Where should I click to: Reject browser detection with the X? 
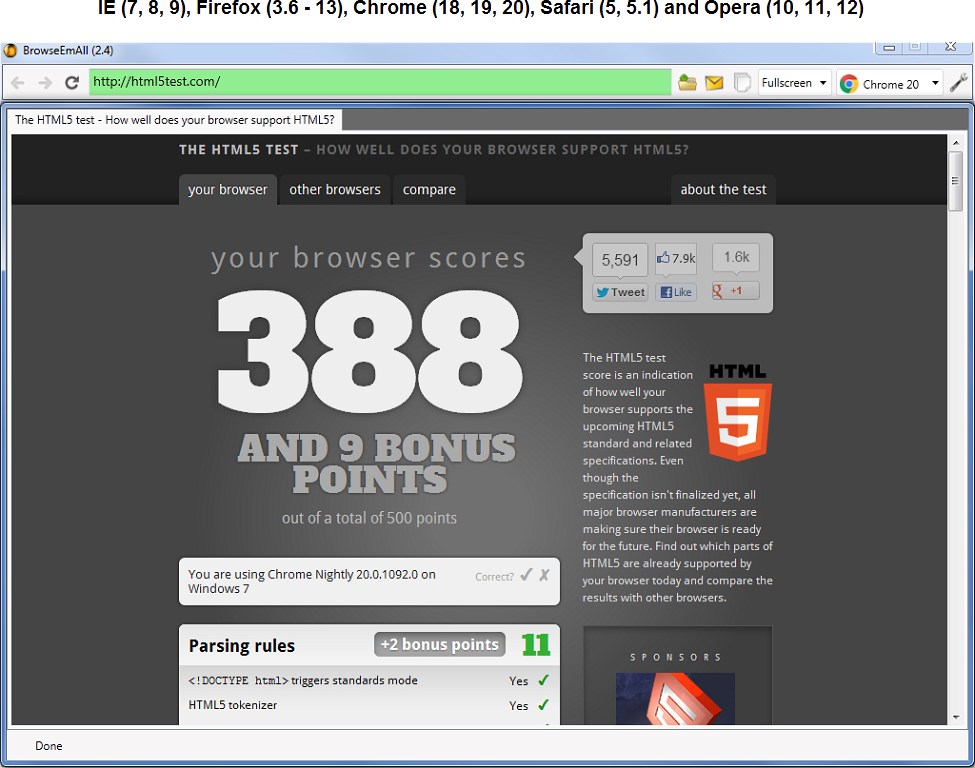544,575
